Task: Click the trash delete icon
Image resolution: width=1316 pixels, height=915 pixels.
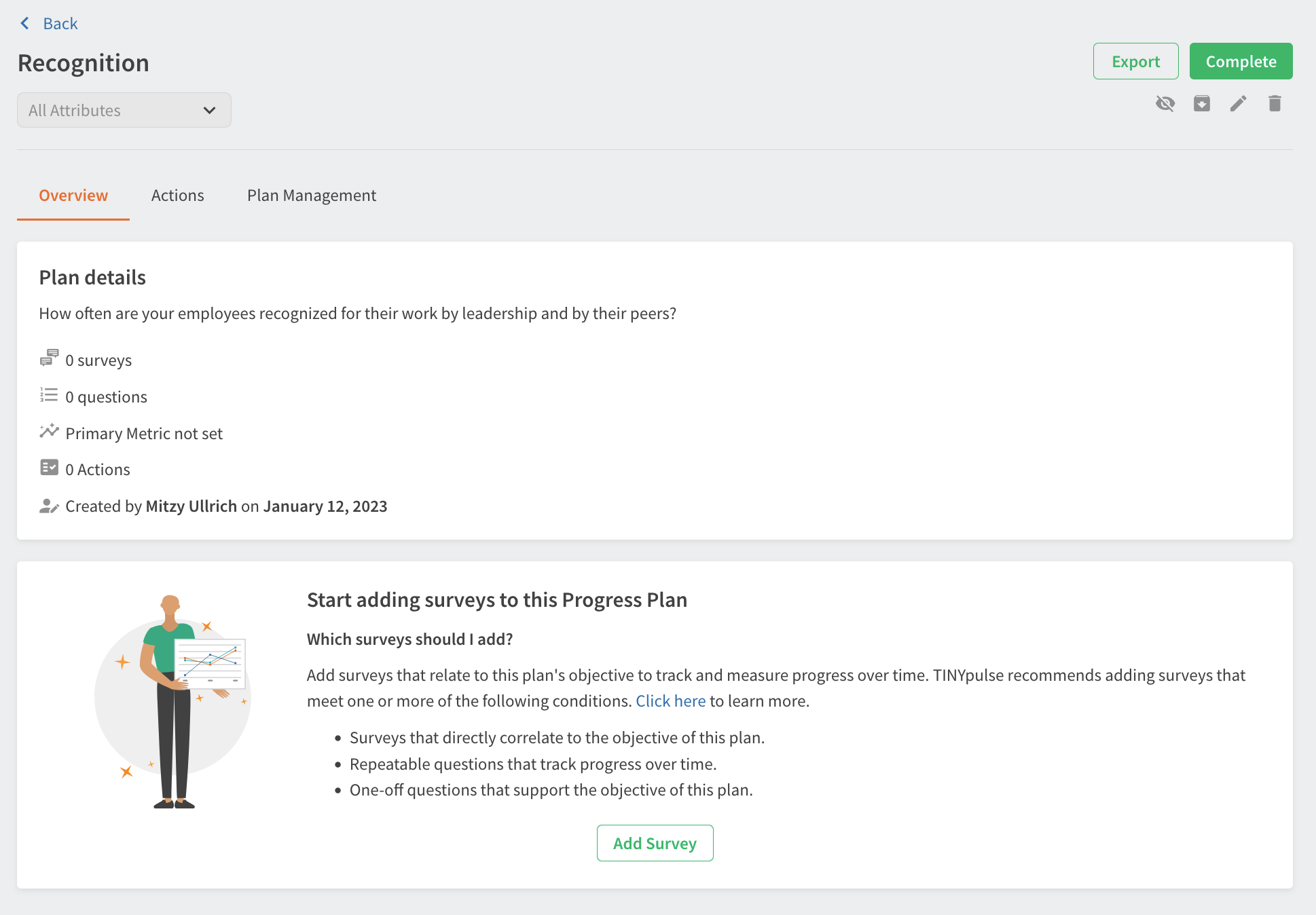Action: (1275, 104)
